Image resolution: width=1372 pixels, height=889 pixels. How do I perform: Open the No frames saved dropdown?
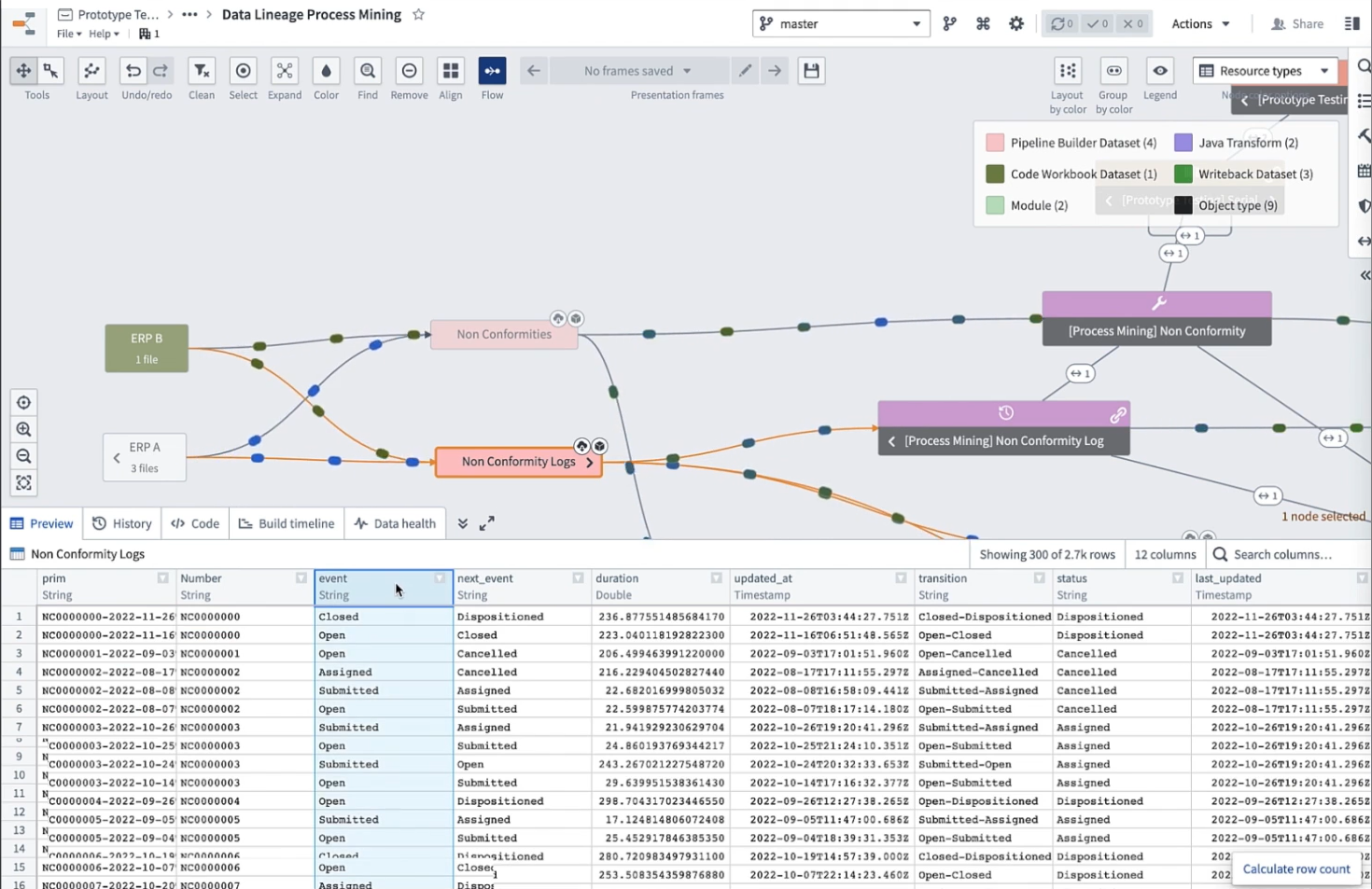click(639, 71)
